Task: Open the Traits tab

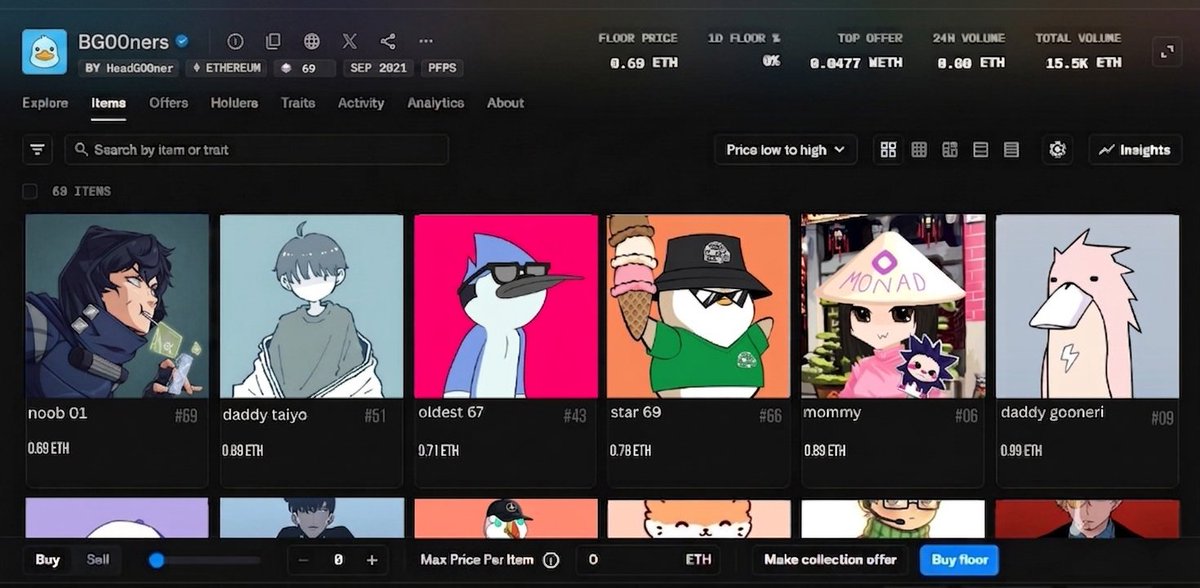Action: point(298,103)
